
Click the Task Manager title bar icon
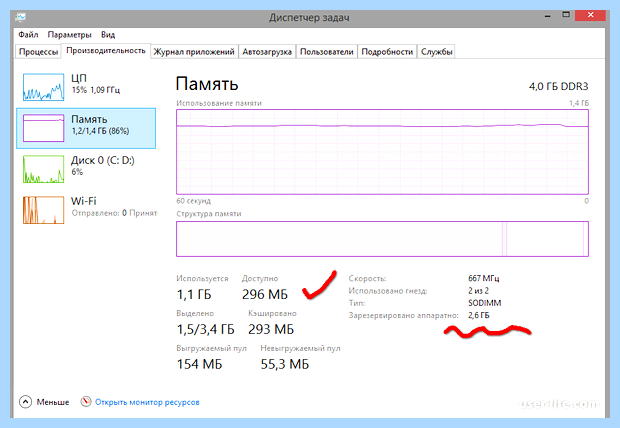pyautogui.click(x=21, y=17)
